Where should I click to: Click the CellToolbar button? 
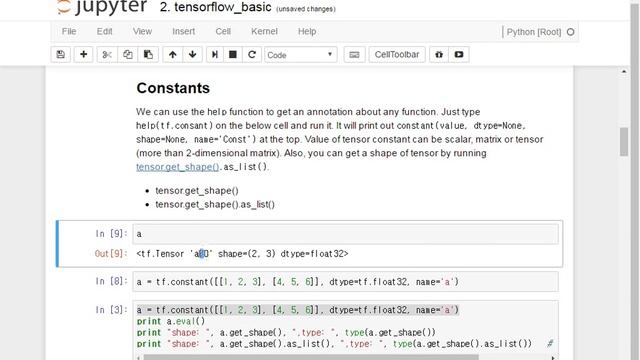point(397,54)
